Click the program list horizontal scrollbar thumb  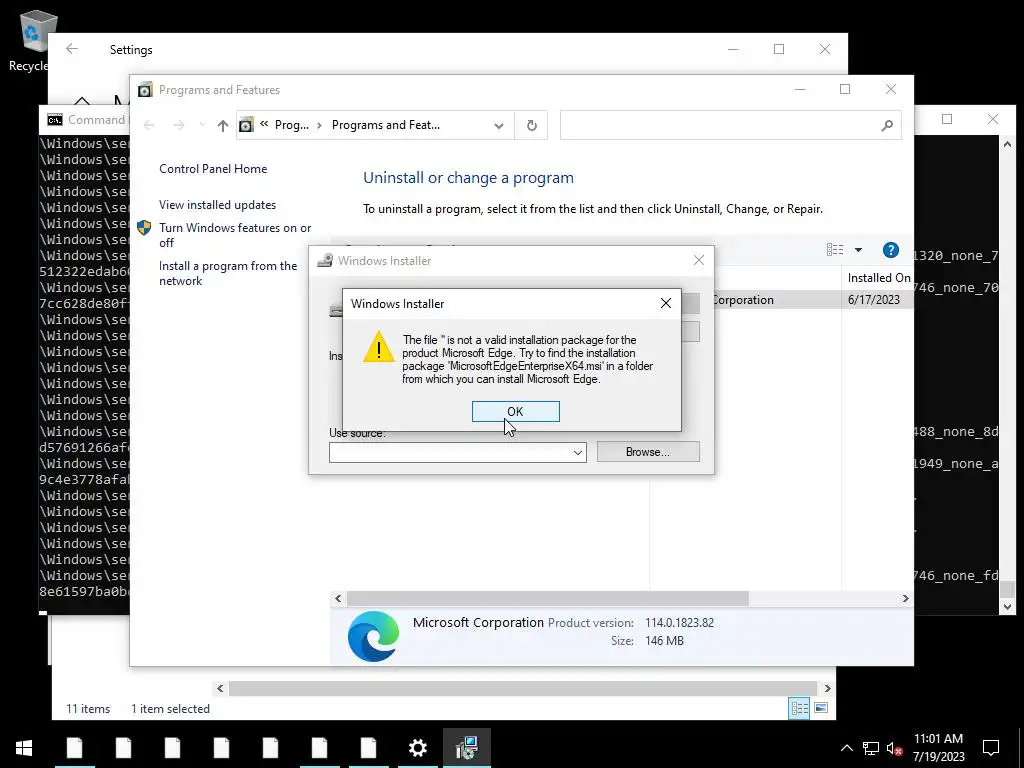pyautogui.click(x=548, y=598)
